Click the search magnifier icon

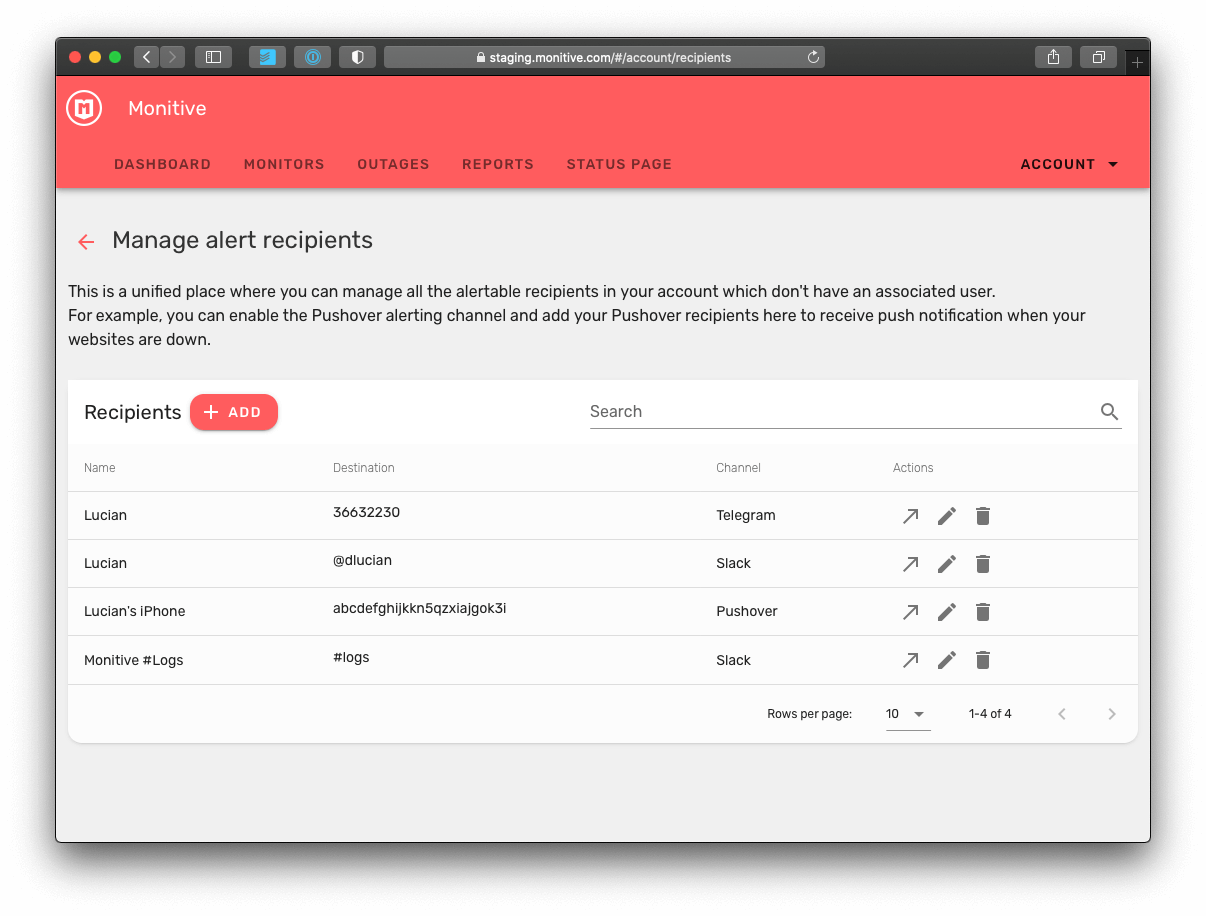point(1109,412)
